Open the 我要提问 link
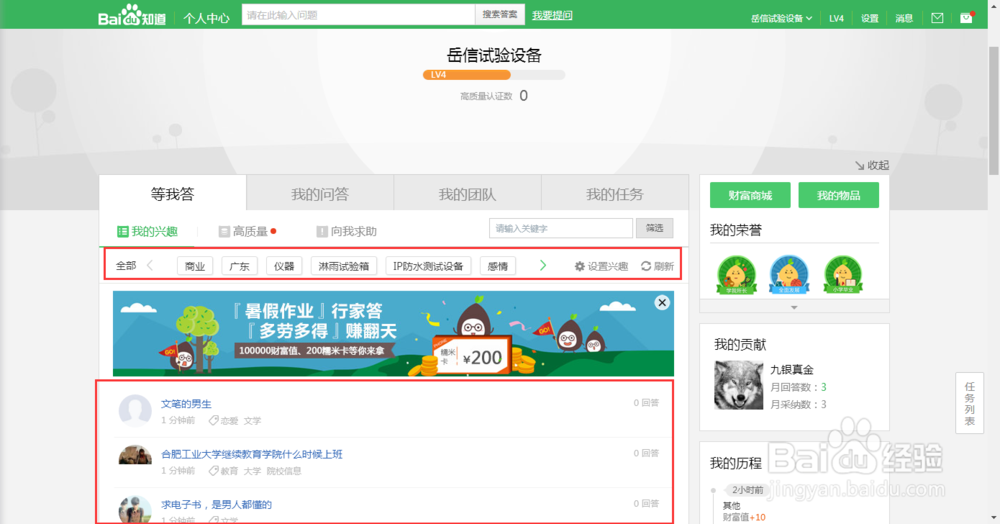Image resolution: width=1000 pixels, height=524 pixels. click(552, 15)
